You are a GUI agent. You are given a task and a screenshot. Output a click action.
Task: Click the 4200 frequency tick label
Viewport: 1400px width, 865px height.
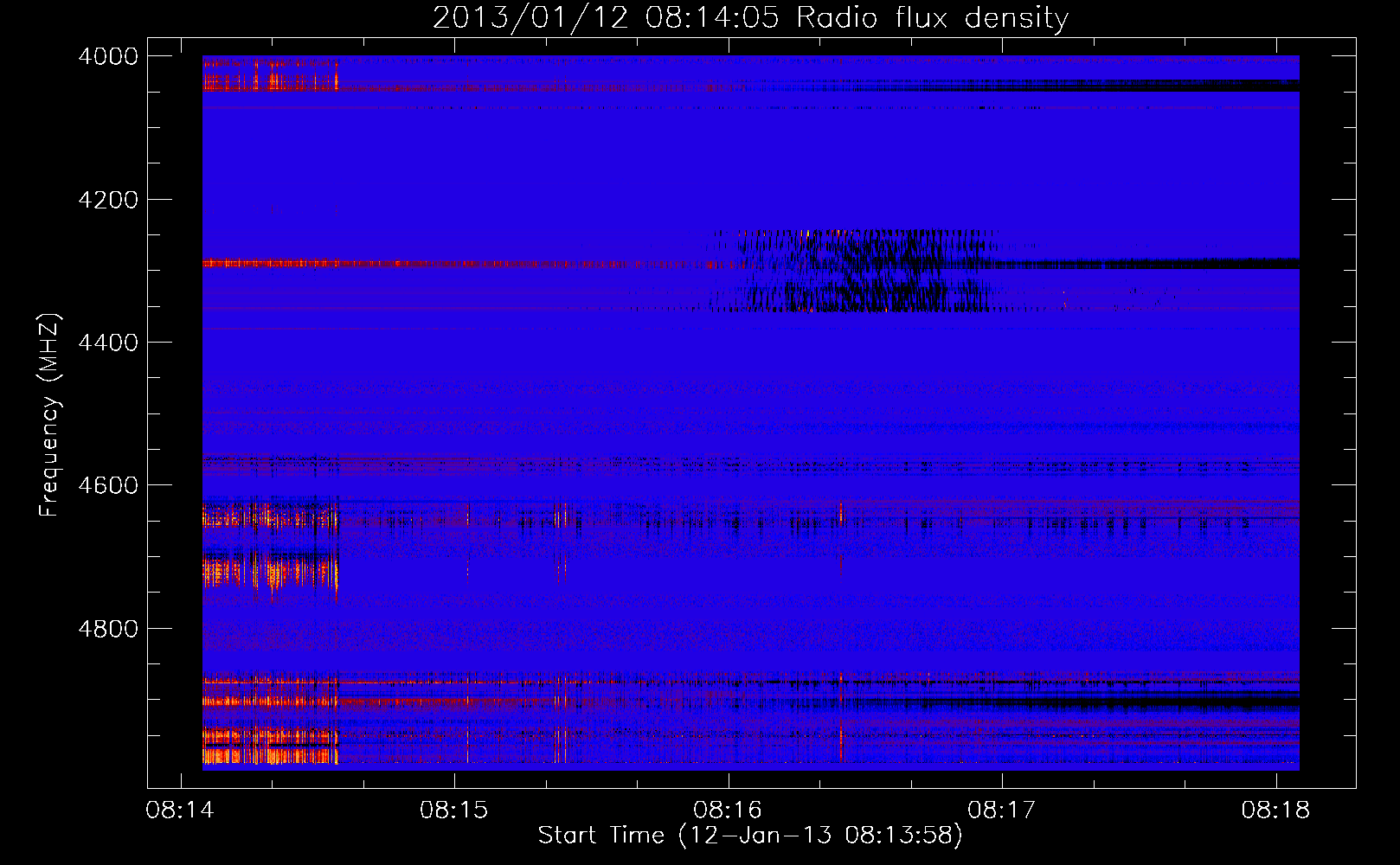tap(108, 200)
